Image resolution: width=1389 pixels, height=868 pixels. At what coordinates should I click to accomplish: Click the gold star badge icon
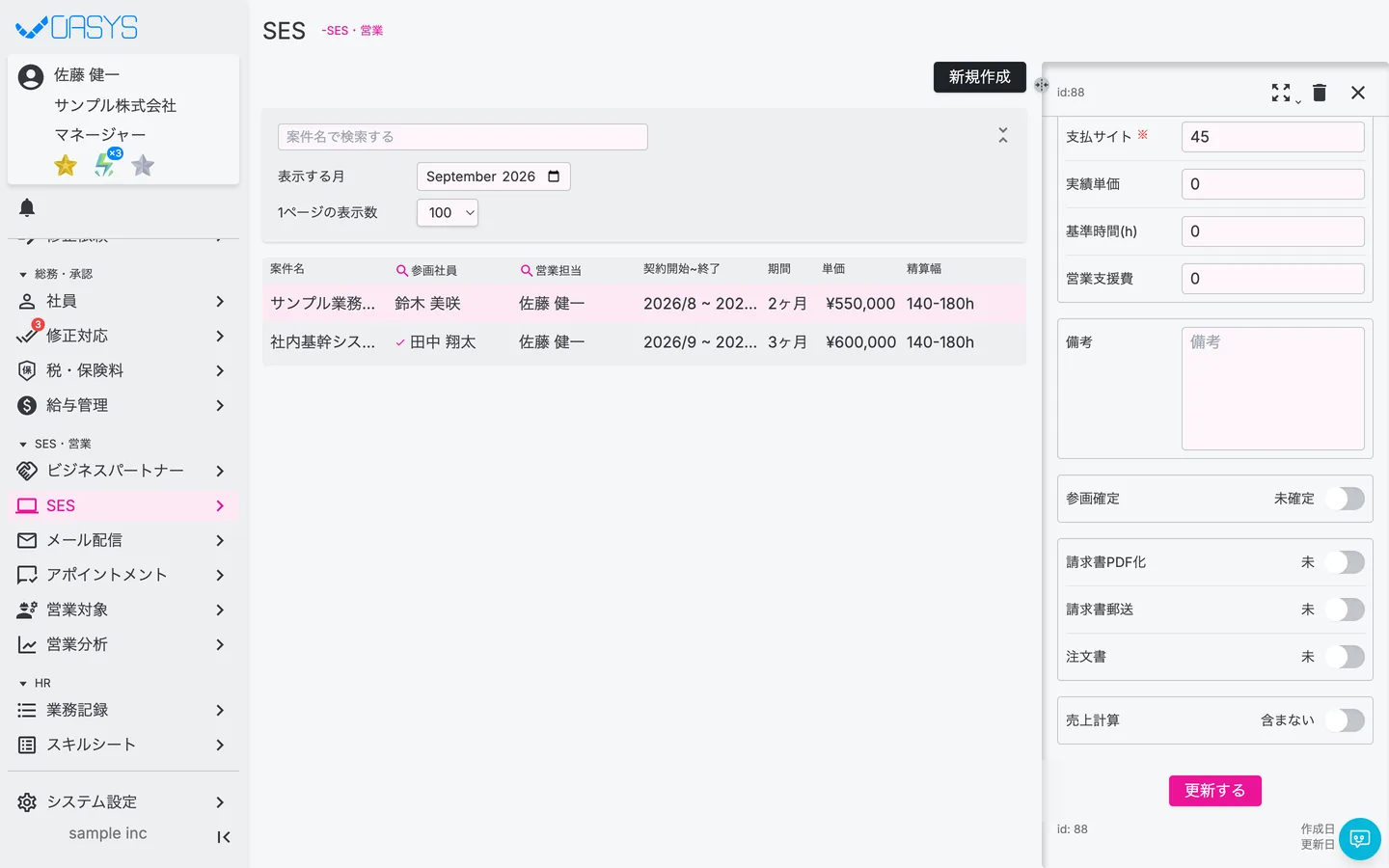click(x=66, y=166)
